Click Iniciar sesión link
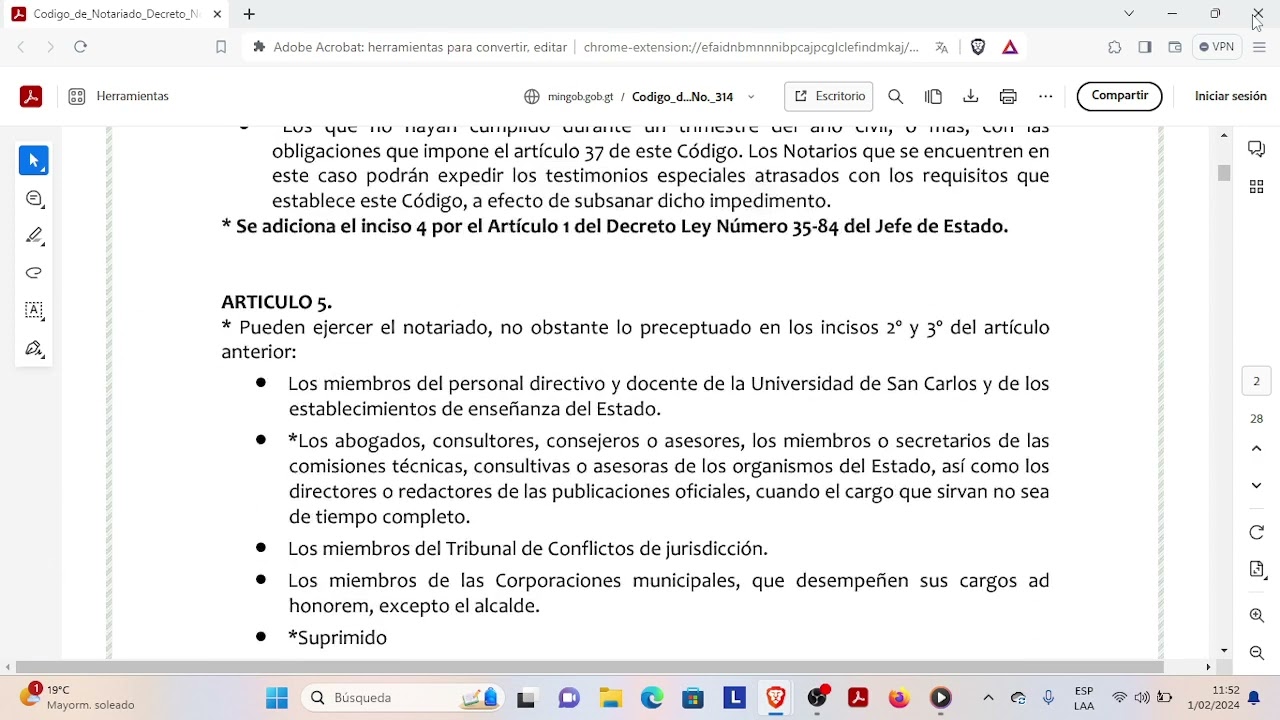This screenshot has width=1280, height=720. pyautogui.click(x=1231, y=97)
